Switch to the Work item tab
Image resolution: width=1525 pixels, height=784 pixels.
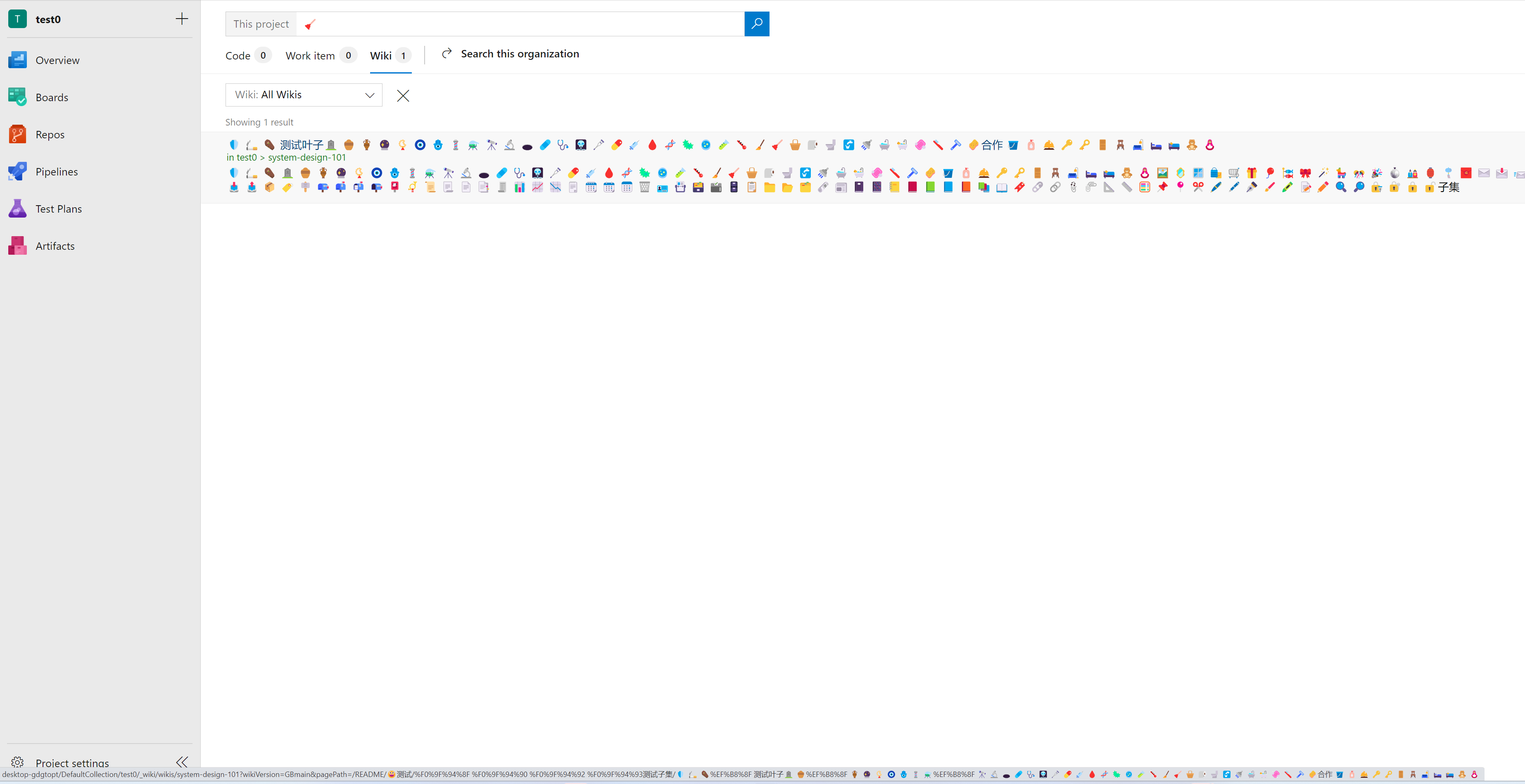coord(310,56)
